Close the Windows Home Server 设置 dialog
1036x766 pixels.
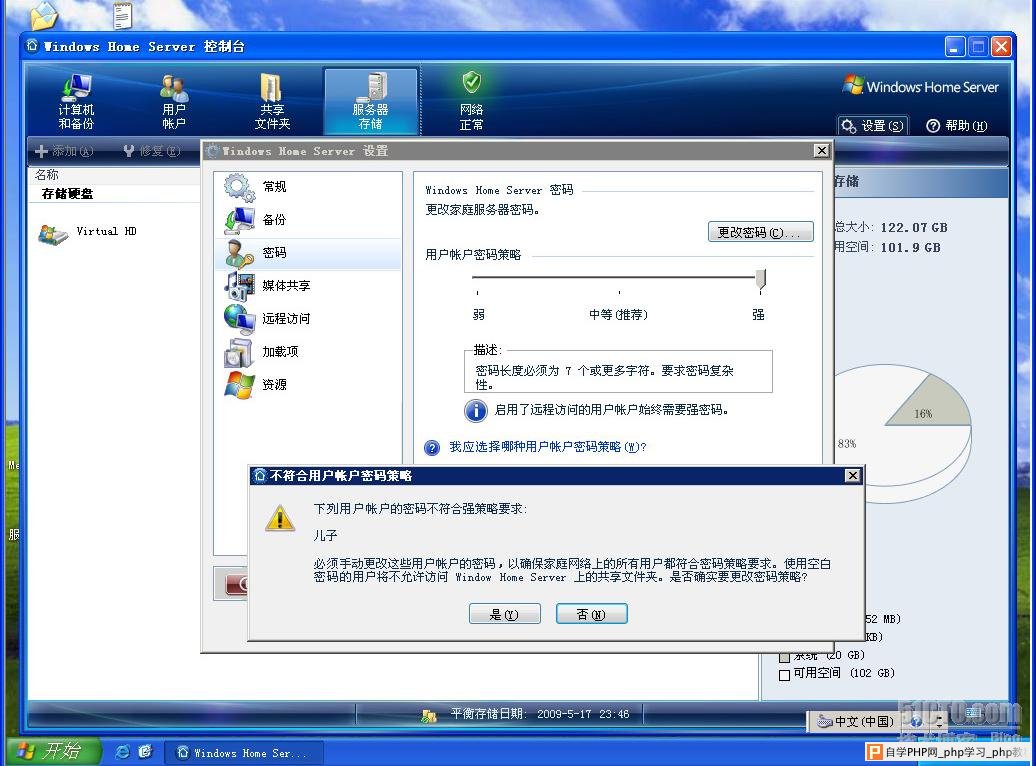point(821,151)
